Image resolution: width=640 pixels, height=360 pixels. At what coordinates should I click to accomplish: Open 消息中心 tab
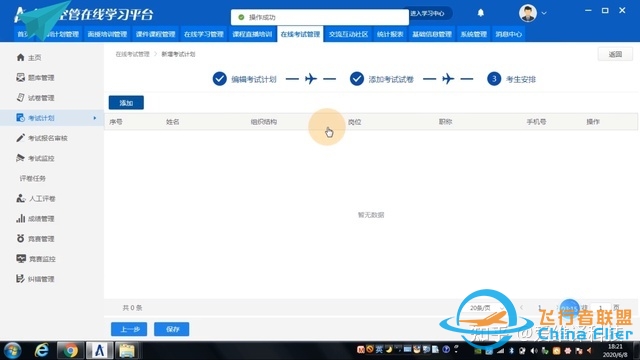click(x=509, y=34)
